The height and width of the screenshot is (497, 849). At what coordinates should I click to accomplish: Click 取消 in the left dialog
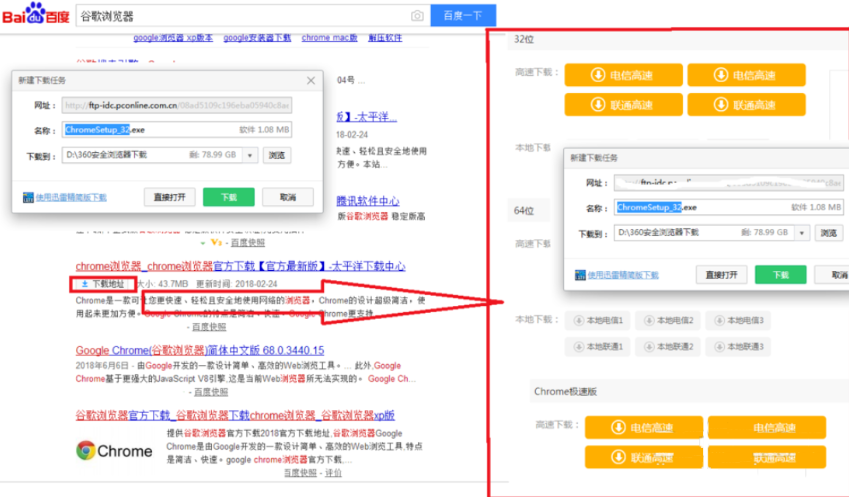288,197
